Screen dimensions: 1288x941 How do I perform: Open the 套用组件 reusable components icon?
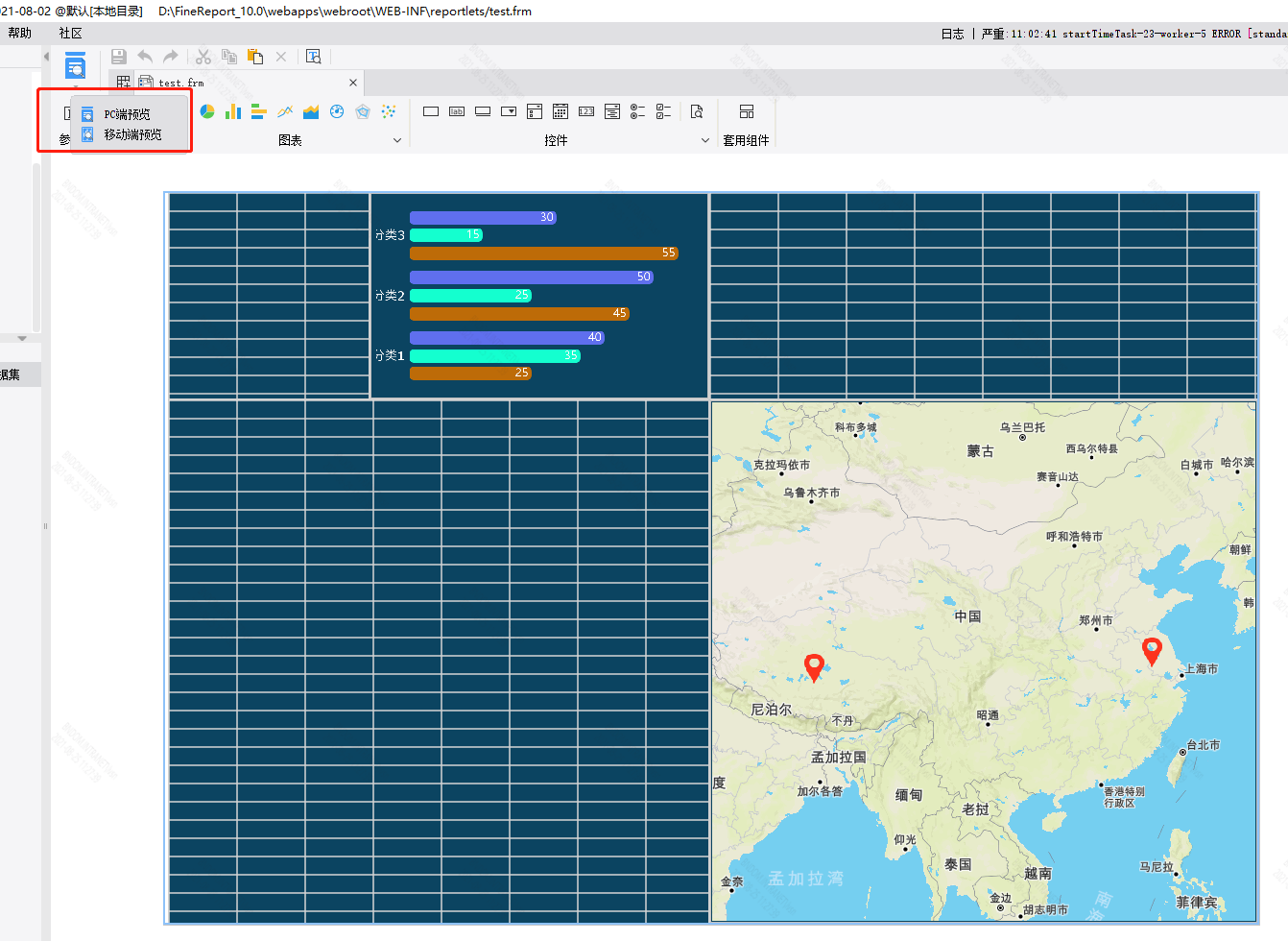tap(747, 111)
